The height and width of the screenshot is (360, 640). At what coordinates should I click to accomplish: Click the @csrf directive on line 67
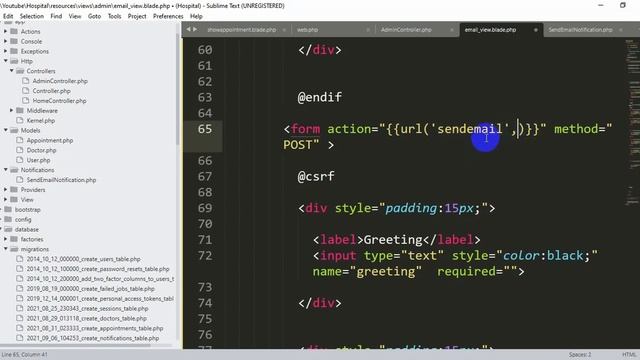[x=316, y=176]
